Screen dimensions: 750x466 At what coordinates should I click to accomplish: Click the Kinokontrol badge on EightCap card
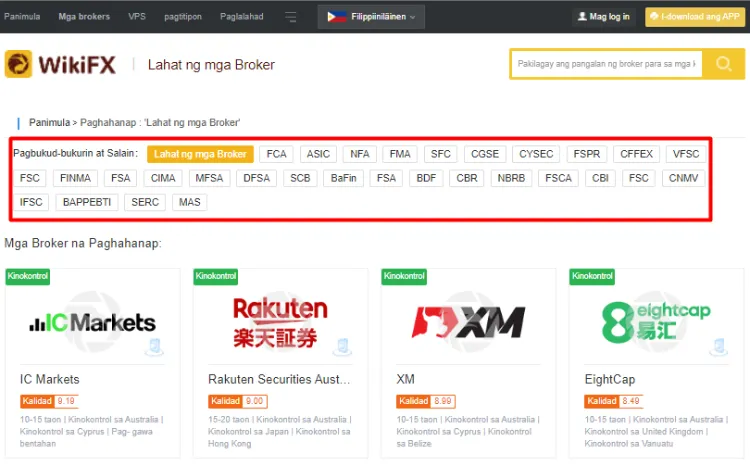coord(592,276)
